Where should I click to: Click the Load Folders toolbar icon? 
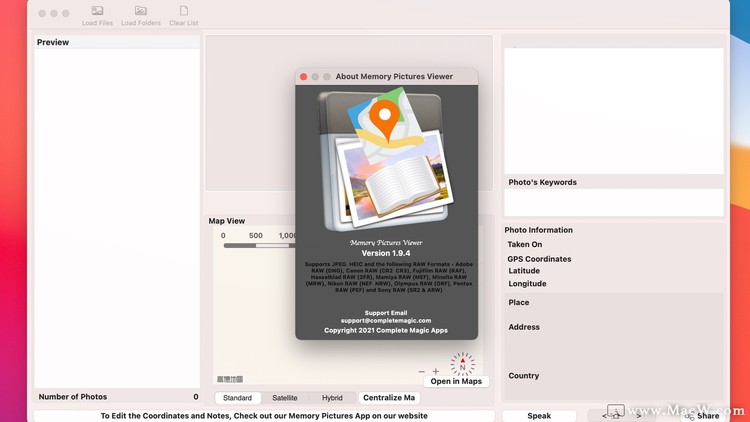pos(141,15)
